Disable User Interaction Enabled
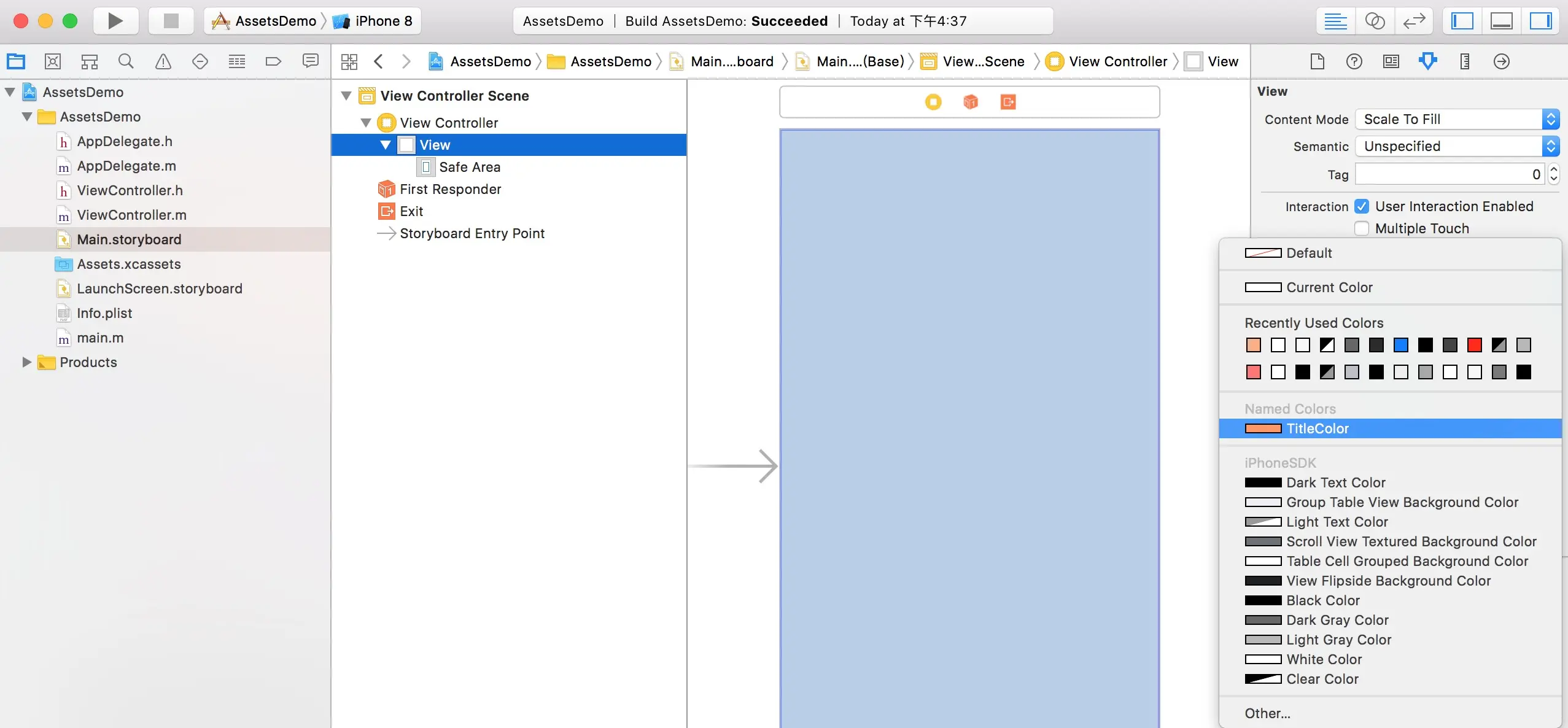This screenshot has width=1568, height=728. click(1362, 206)
